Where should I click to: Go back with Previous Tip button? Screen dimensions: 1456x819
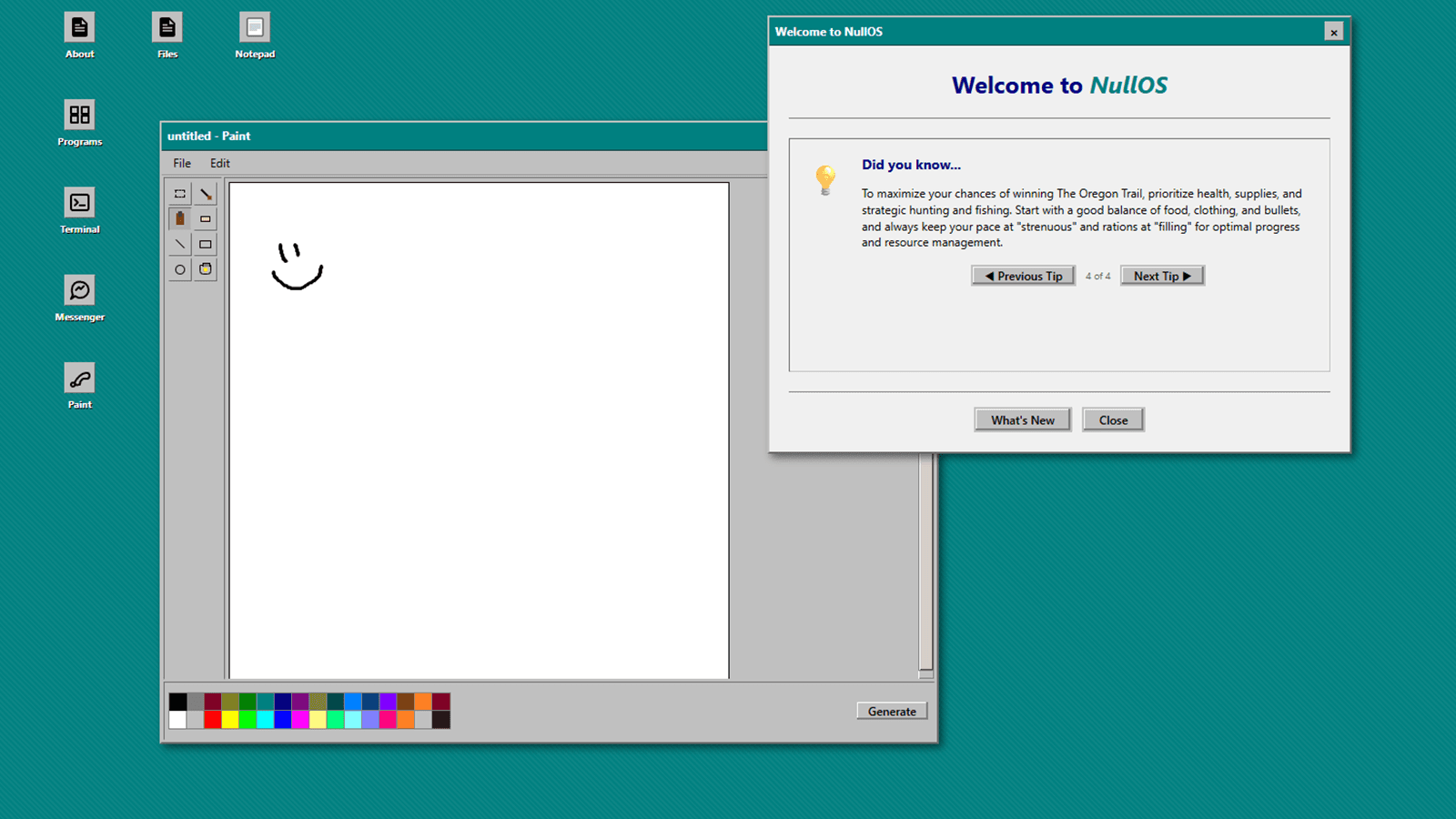tap(1023, 276)
